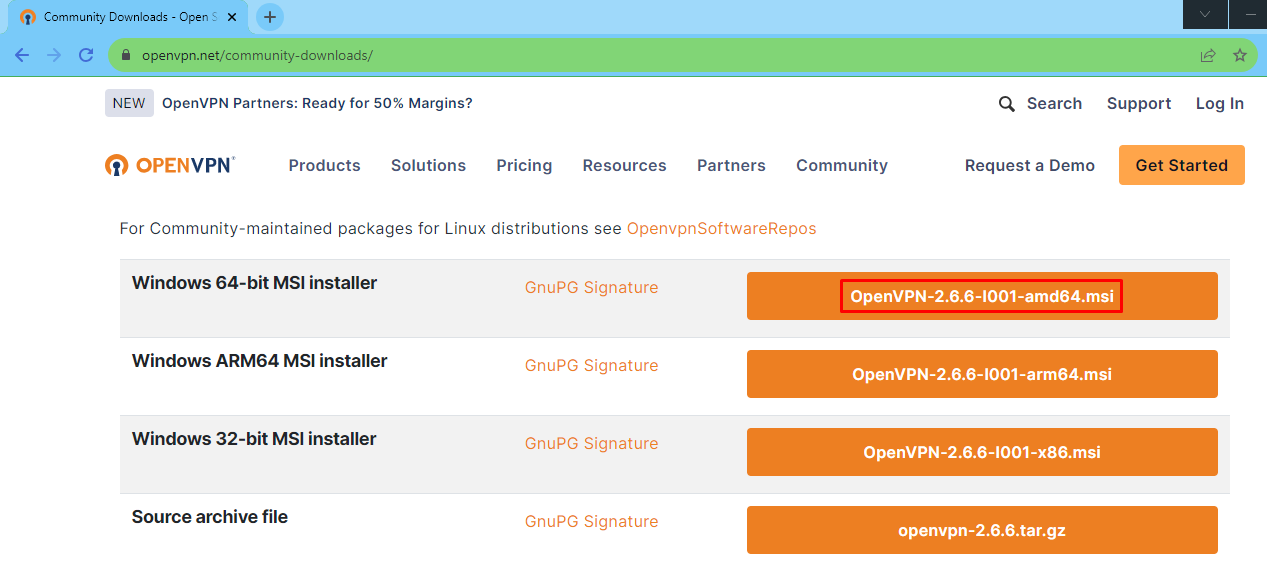Reload the Community Downloads page
The height and width of the screenshot is (586, 1267).
[86, 55]
